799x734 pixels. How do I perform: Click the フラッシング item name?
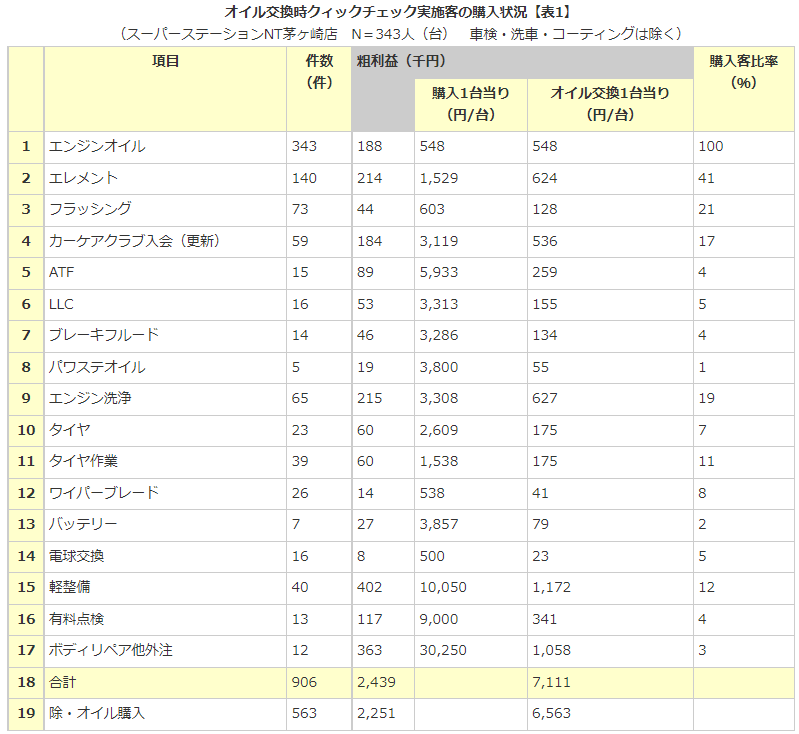(90, 209)
